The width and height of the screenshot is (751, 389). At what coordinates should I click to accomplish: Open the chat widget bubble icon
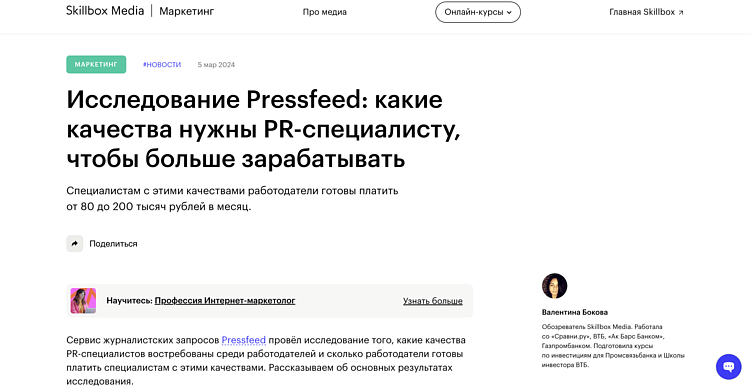point(728,366)
